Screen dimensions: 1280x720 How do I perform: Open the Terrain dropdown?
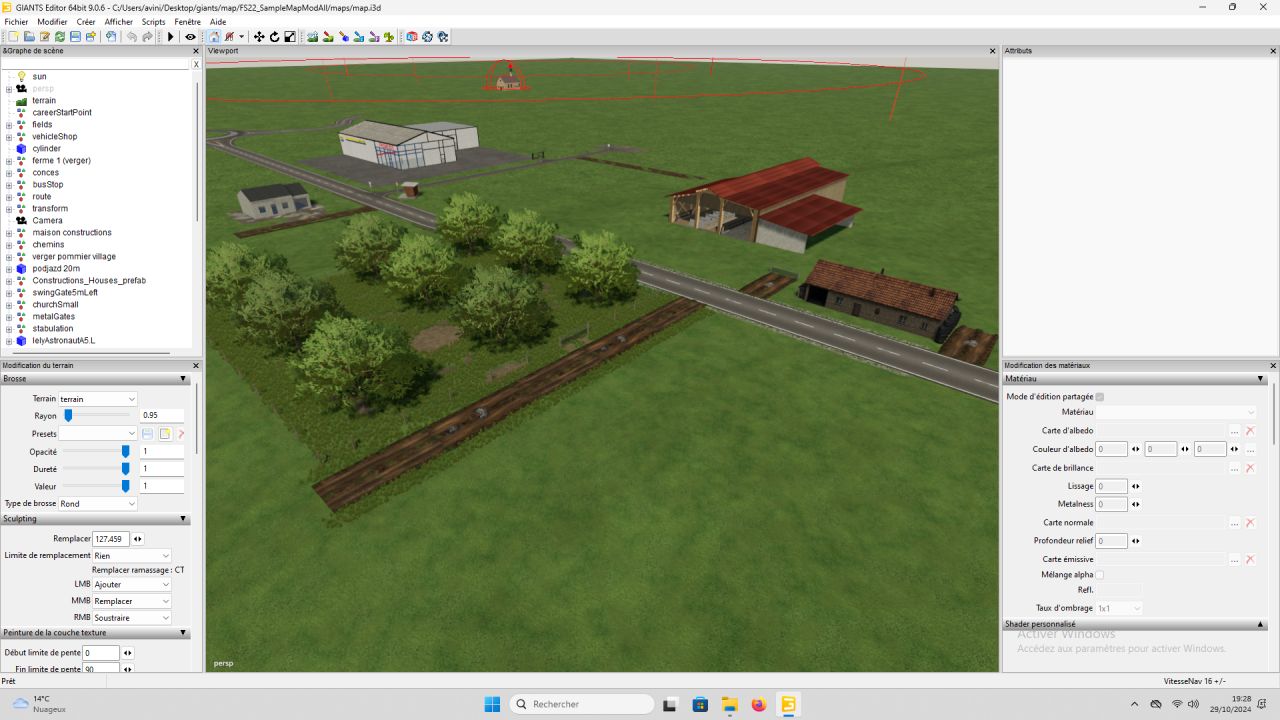tap(98, 399)
